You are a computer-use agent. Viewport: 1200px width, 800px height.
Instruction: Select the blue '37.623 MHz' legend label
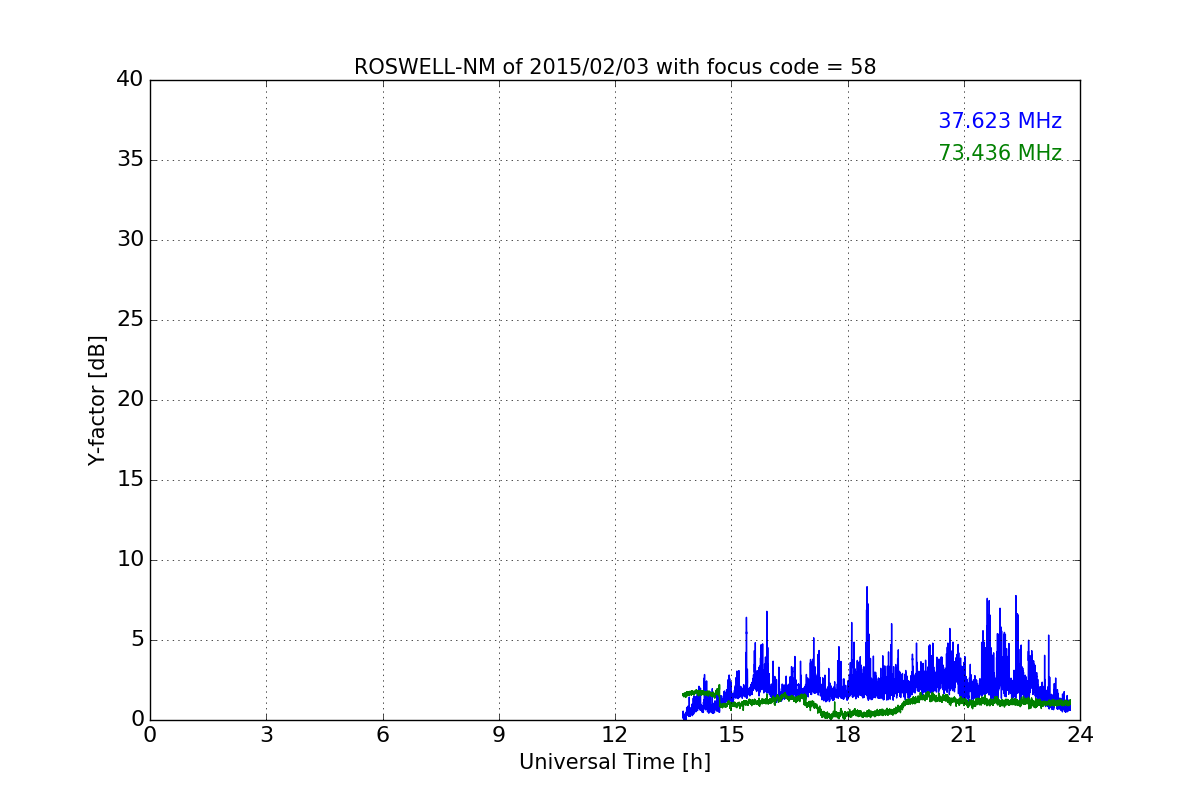(x=1000, y=121)
